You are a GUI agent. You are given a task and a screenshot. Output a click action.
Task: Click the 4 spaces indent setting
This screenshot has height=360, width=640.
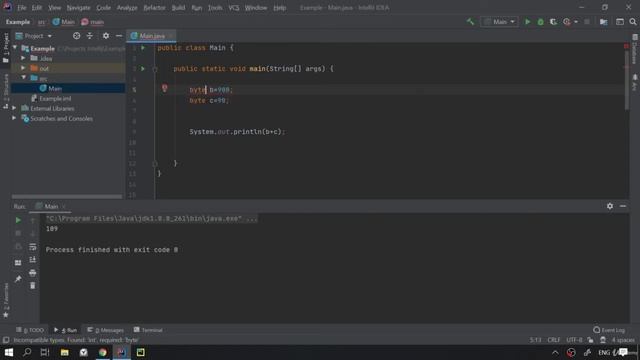pos(623,340)
